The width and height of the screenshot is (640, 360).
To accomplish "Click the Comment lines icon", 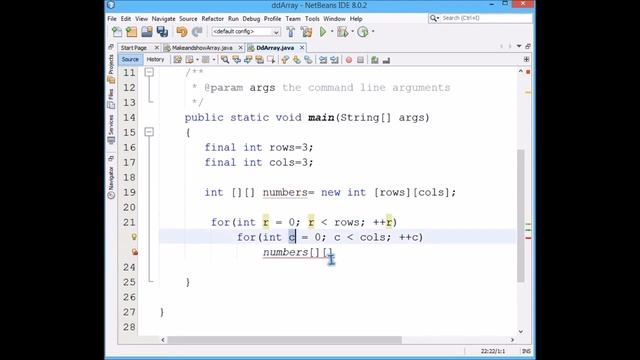I will [374, 60].
